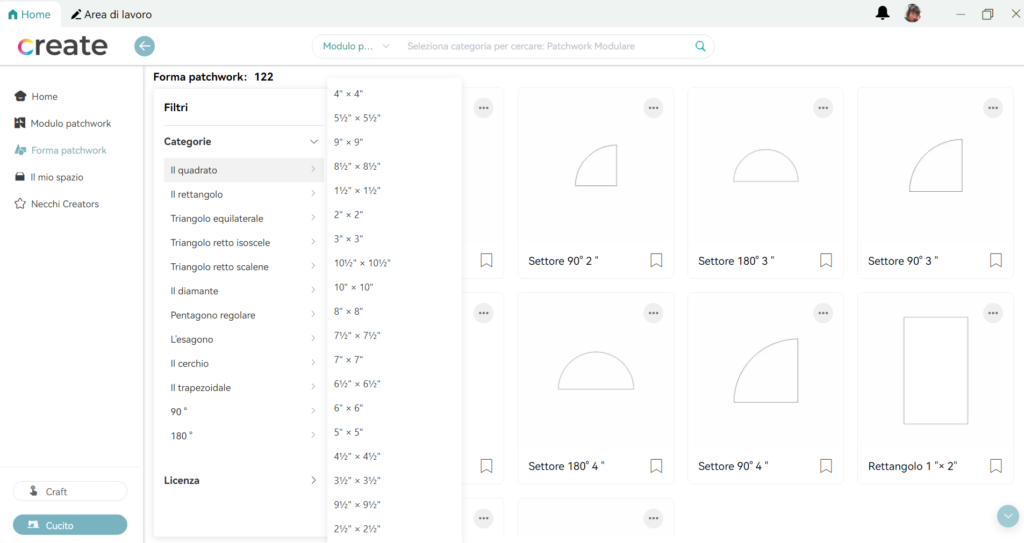
Task: Open Necchi Creators in the sidebar
Action: (x=64, y=204)
